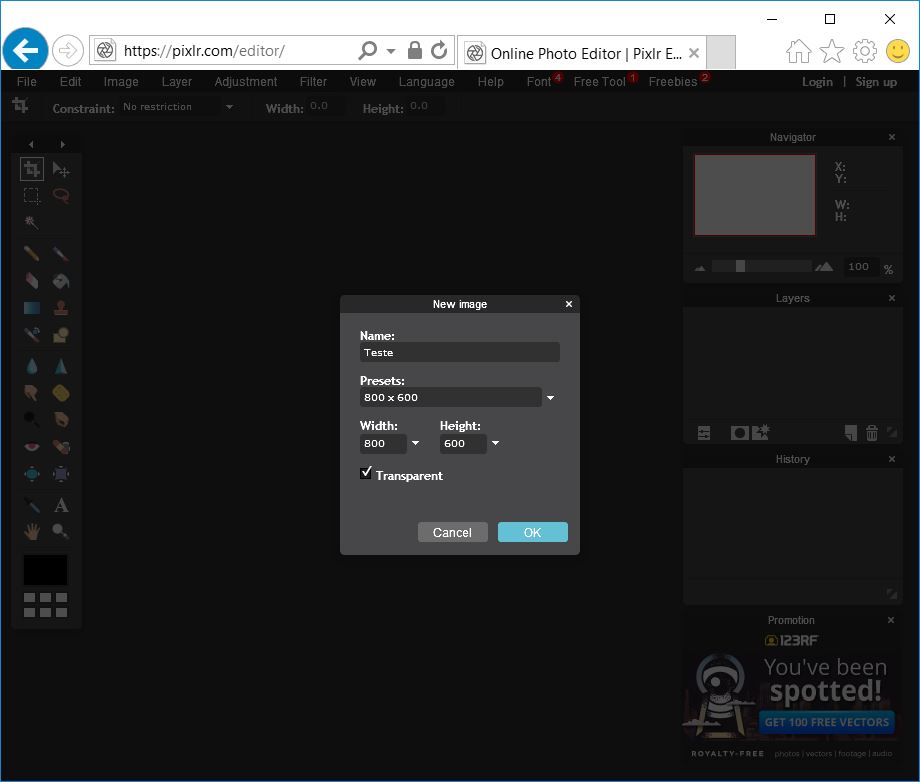Select the Sponge tool
This screenshot has height=782, width=920.
click(61, 392)
